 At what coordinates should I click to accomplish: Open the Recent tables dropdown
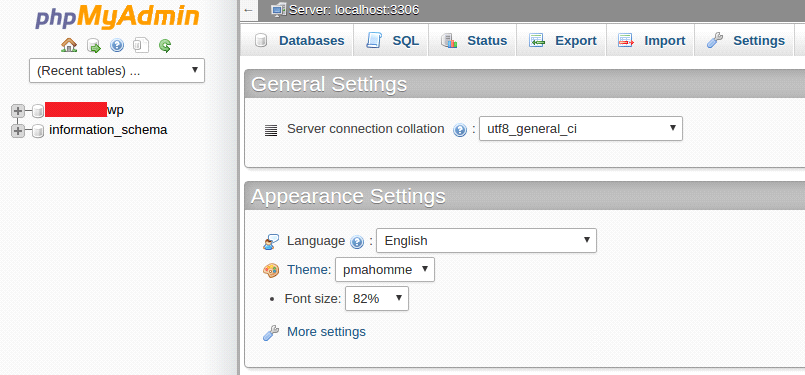coord(117,70)
